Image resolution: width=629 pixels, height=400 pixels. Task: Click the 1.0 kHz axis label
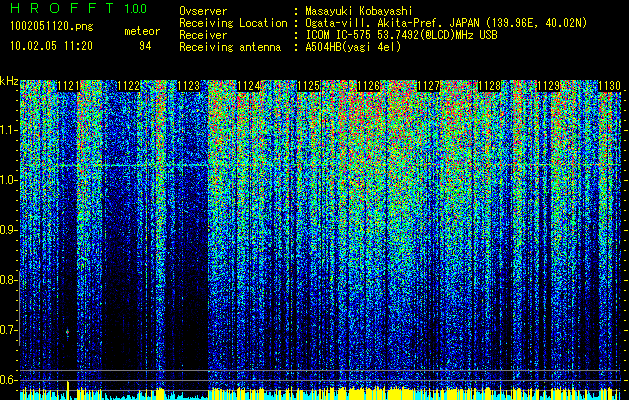(8, 180)
